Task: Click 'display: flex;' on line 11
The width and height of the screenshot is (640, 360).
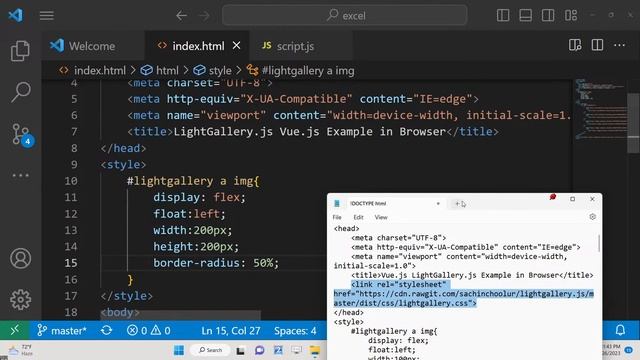Action: 200,197
